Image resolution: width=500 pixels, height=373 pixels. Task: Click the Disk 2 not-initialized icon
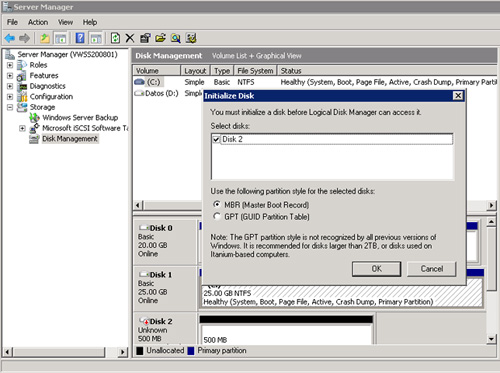[144, 321]
